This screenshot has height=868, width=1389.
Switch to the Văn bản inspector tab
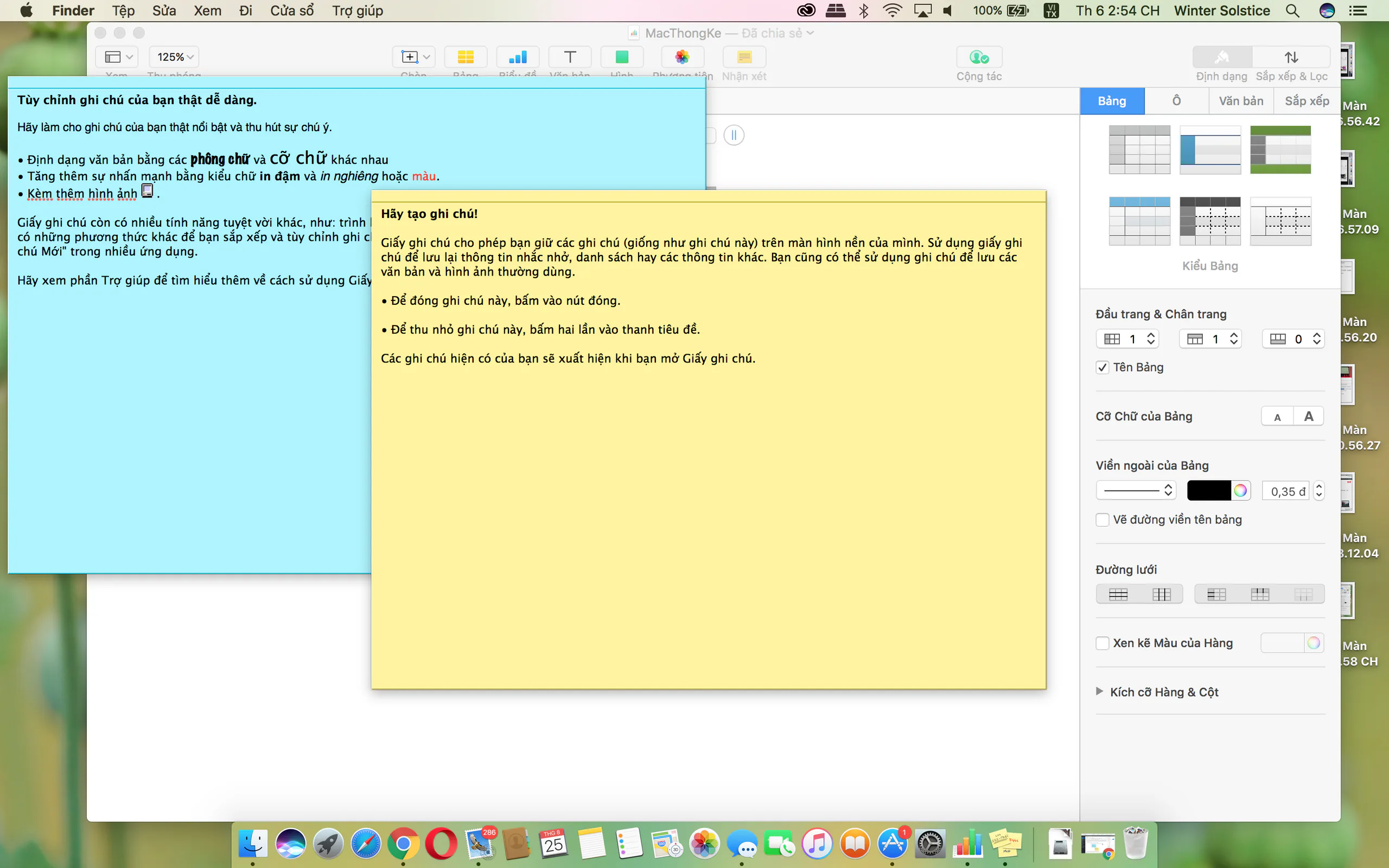pyautogui.click(x=1241, y=101)
